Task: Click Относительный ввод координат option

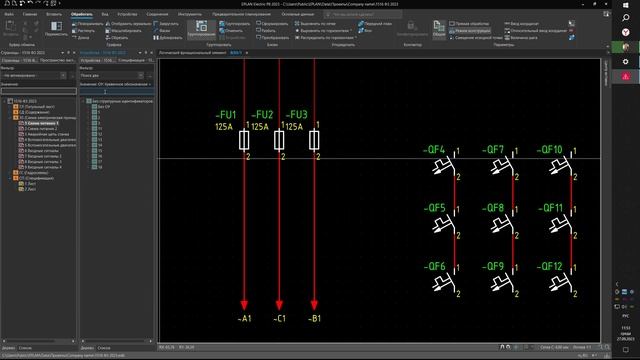Action: coord(536,31)
